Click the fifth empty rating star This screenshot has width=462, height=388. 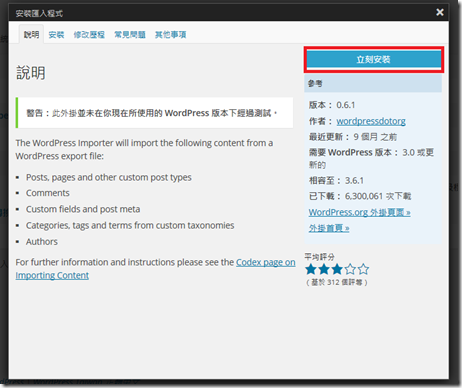tap(363, 269)
